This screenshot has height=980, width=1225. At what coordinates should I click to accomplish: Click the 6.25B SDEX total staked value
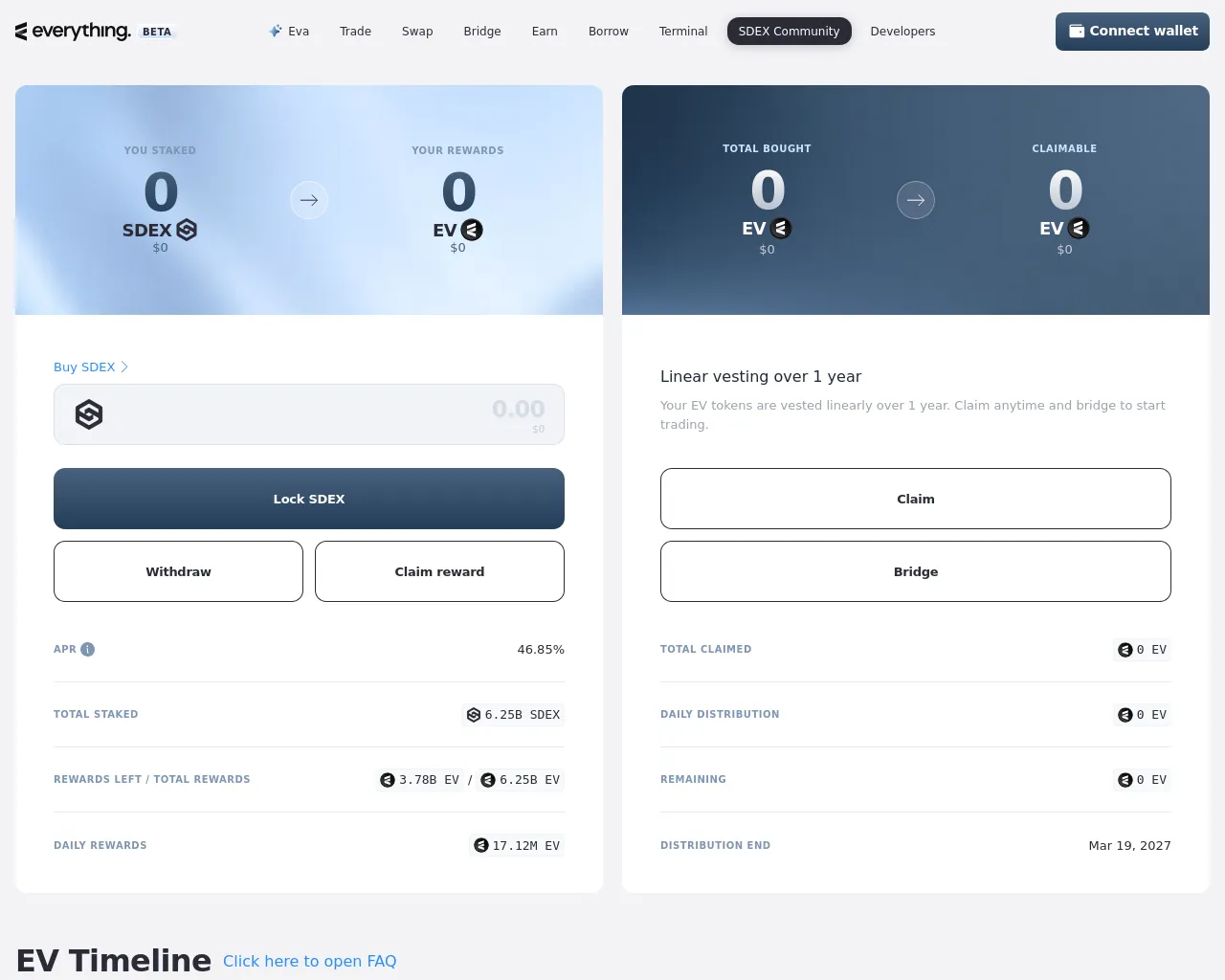522,715
